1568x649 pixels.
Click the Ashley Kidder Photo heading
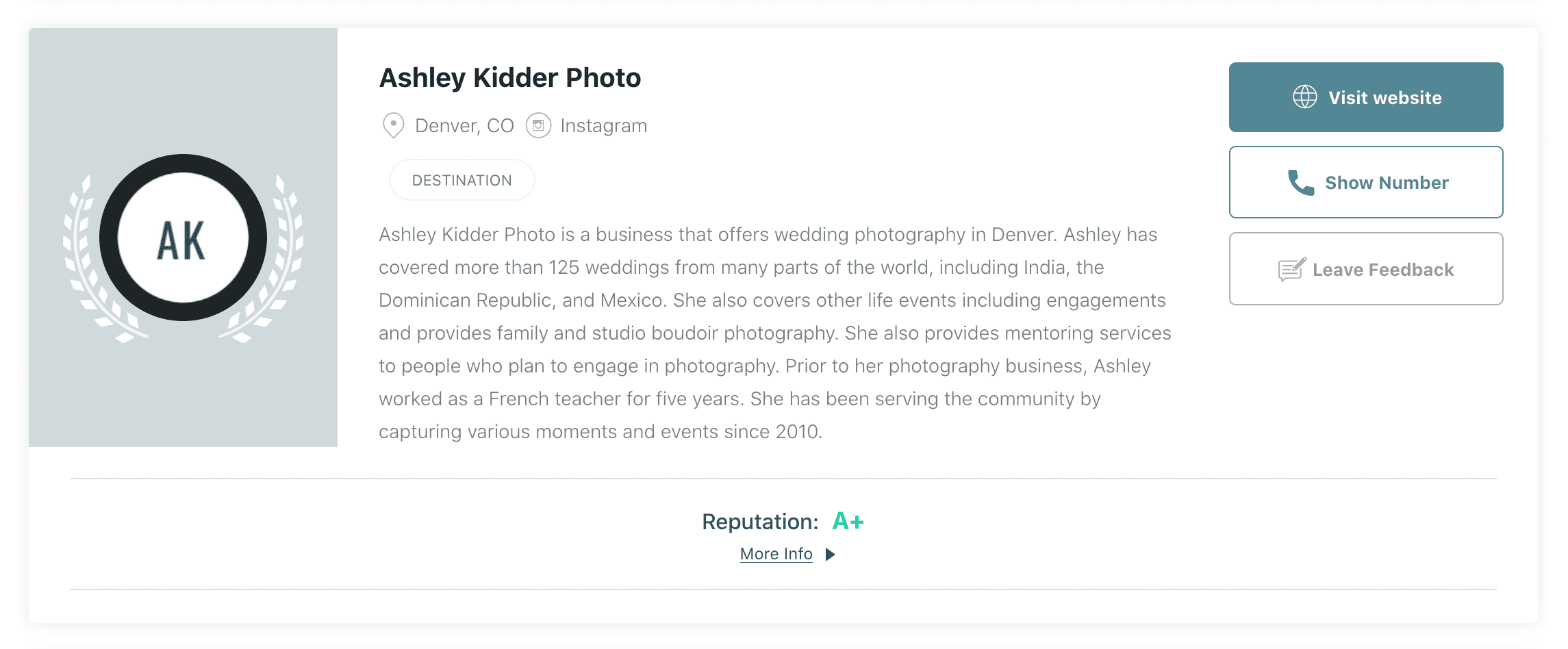[x=510, y=78]
